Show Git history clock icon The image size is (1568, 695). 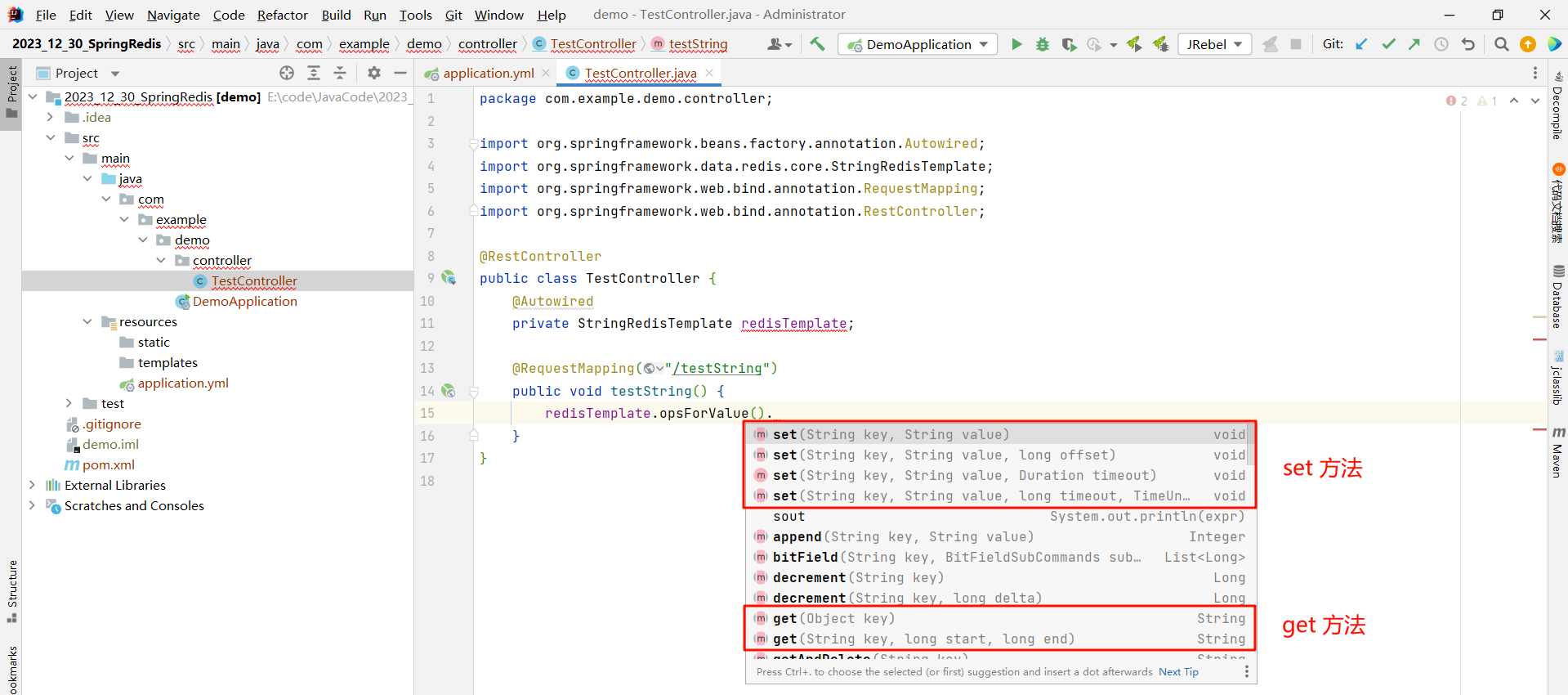point(1441,44)
